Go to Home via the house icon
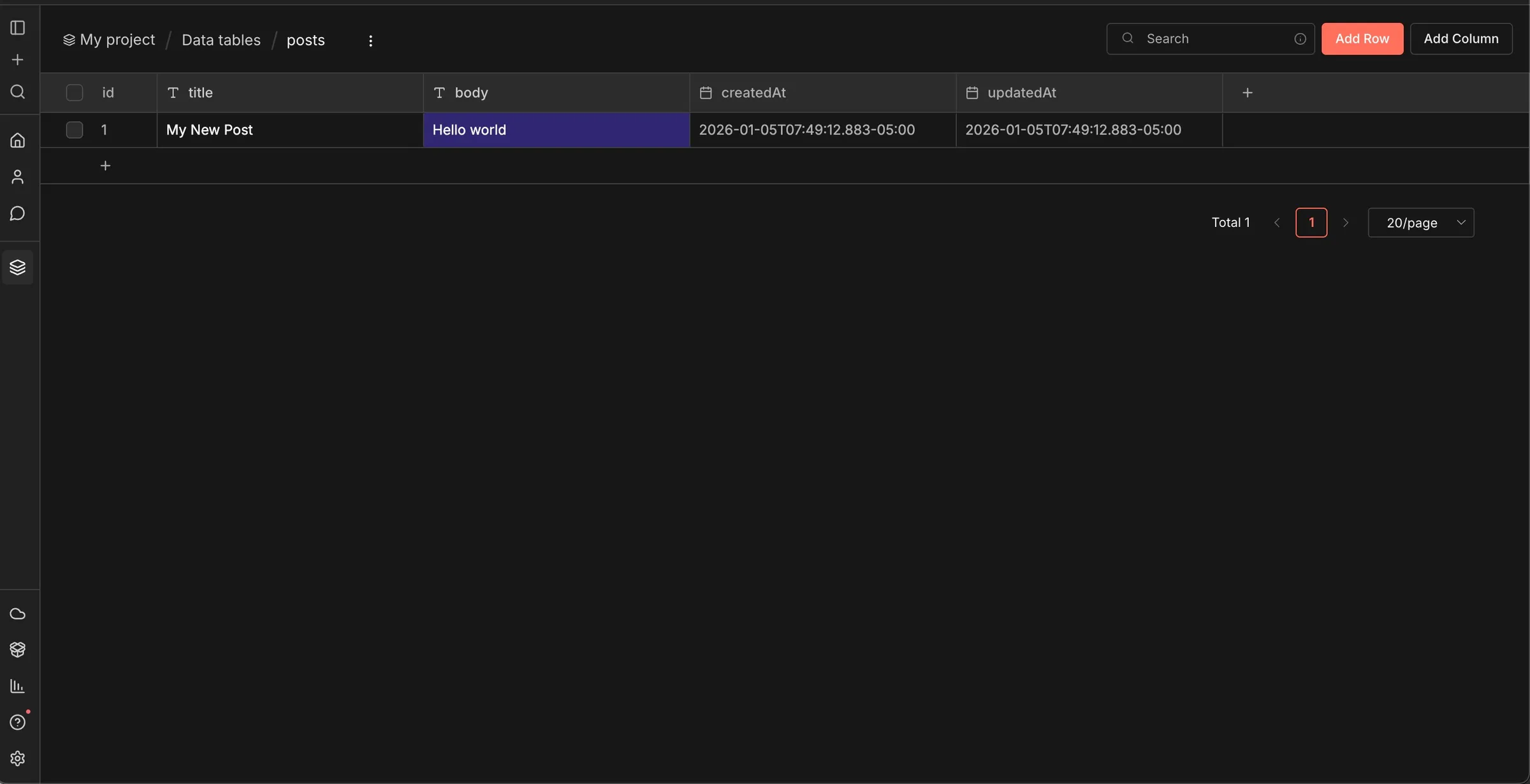Viewport: 1530px width, 784px height. coord(18,140)
